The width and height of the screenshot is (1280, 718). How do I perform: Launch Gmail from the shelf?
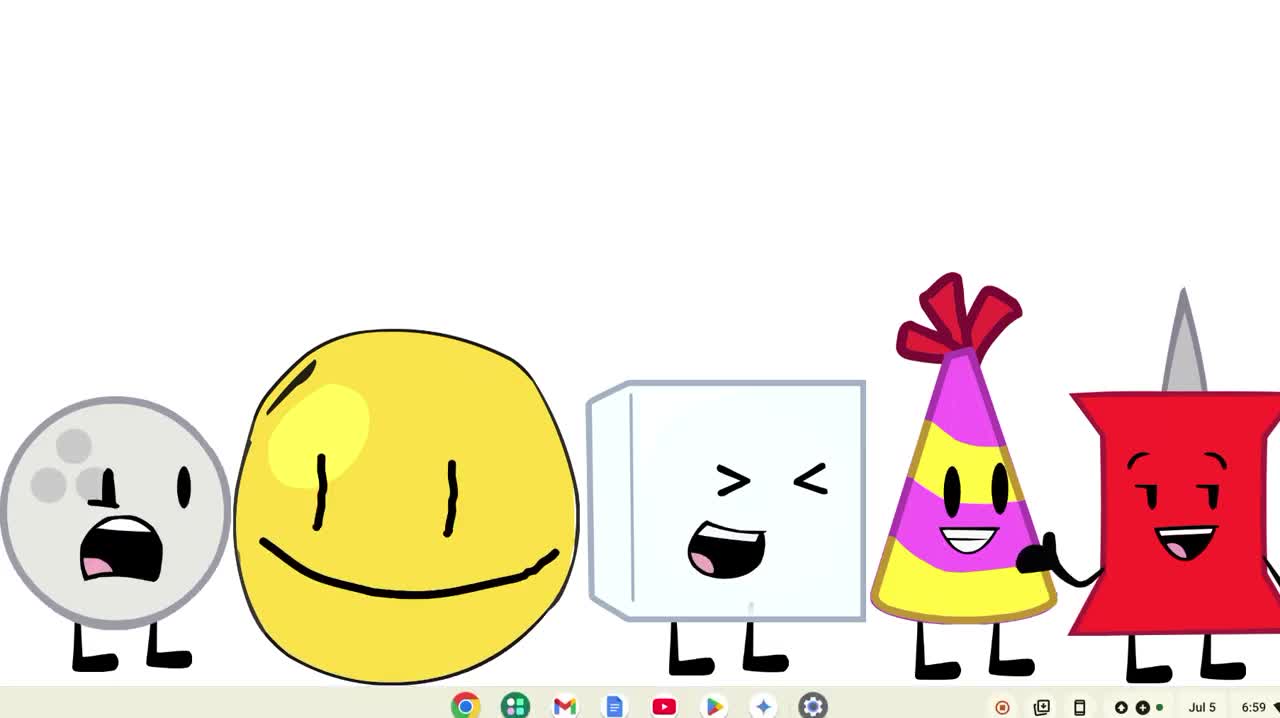(x=565, y=706)
